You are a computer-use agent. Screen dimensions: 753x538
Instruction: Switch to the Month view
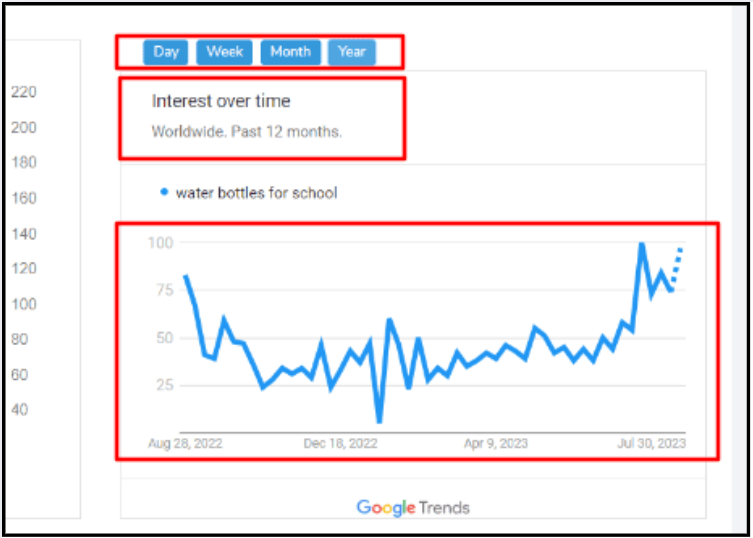pyautogui.click(x=290, y=52)
